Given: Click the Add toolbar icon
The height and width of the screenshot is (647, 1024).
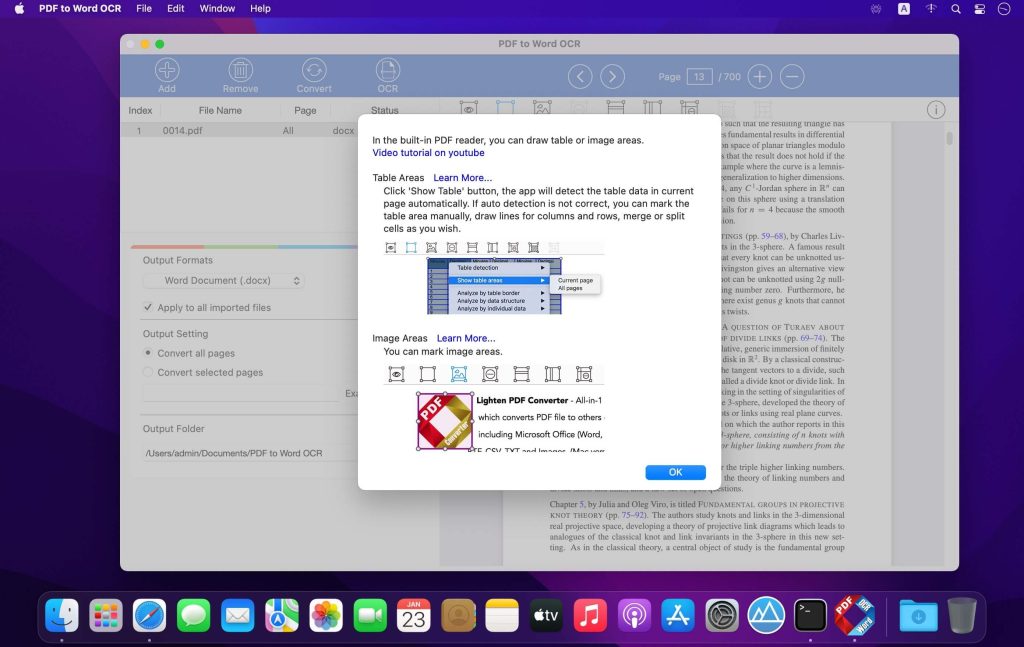Looking at the screenshot, I should point(166,72).
